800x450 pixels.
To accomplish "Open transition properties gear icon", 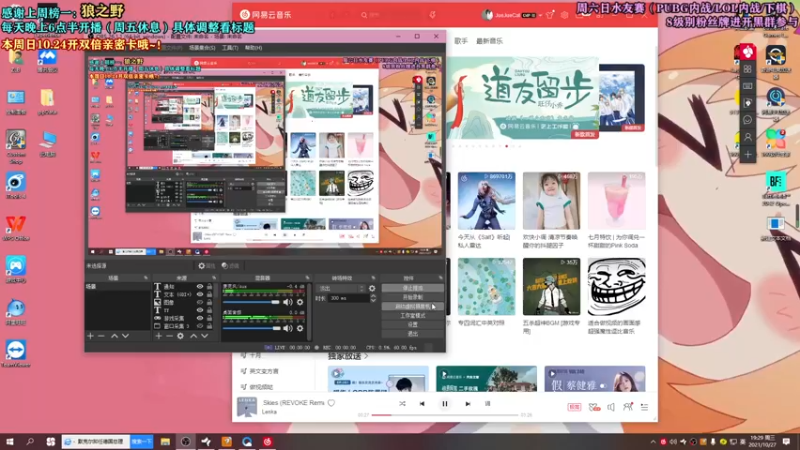I will tap(372, 288).
